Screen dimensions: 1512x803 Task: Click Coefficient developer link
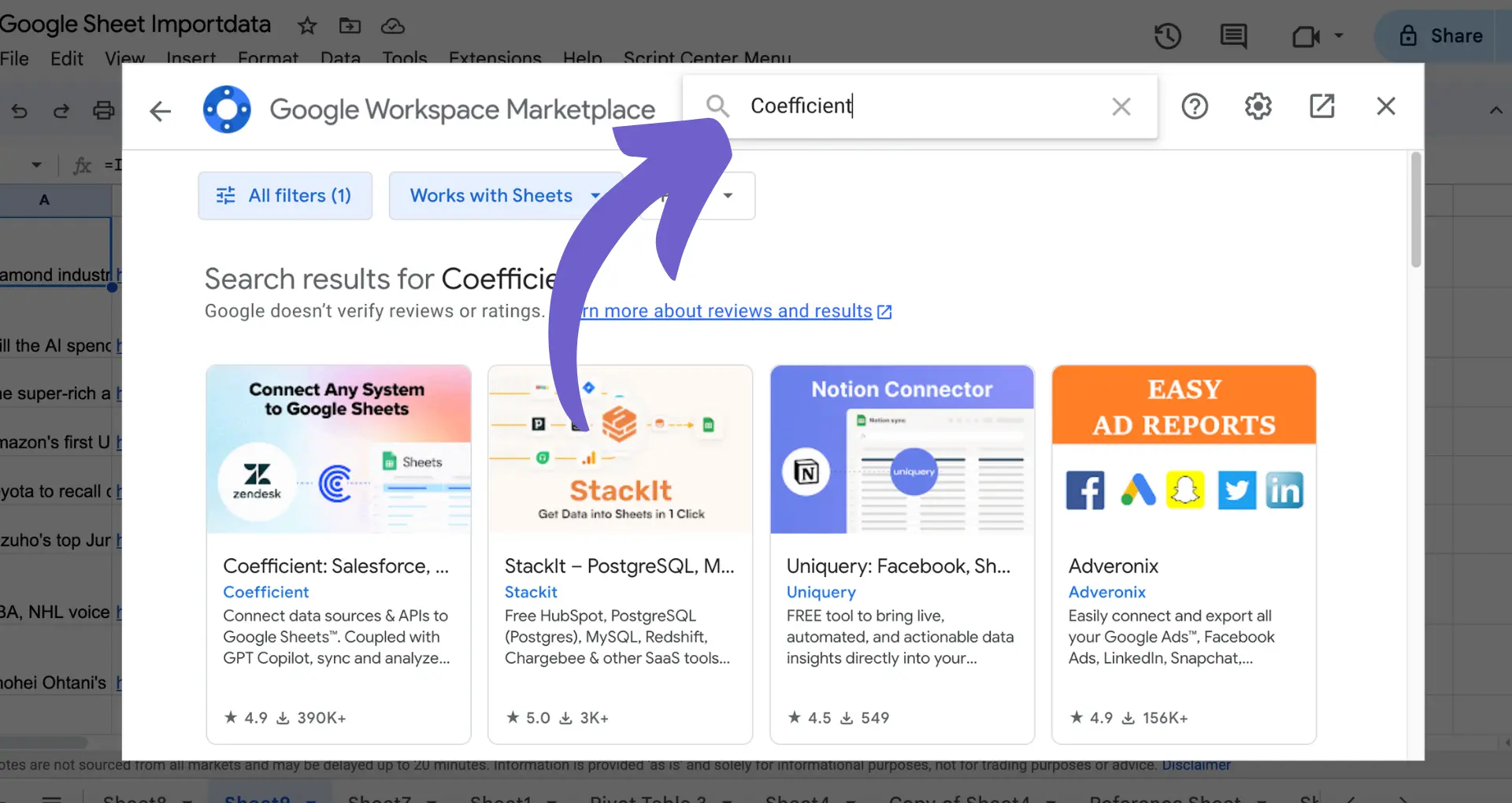(x=266, y=592)
